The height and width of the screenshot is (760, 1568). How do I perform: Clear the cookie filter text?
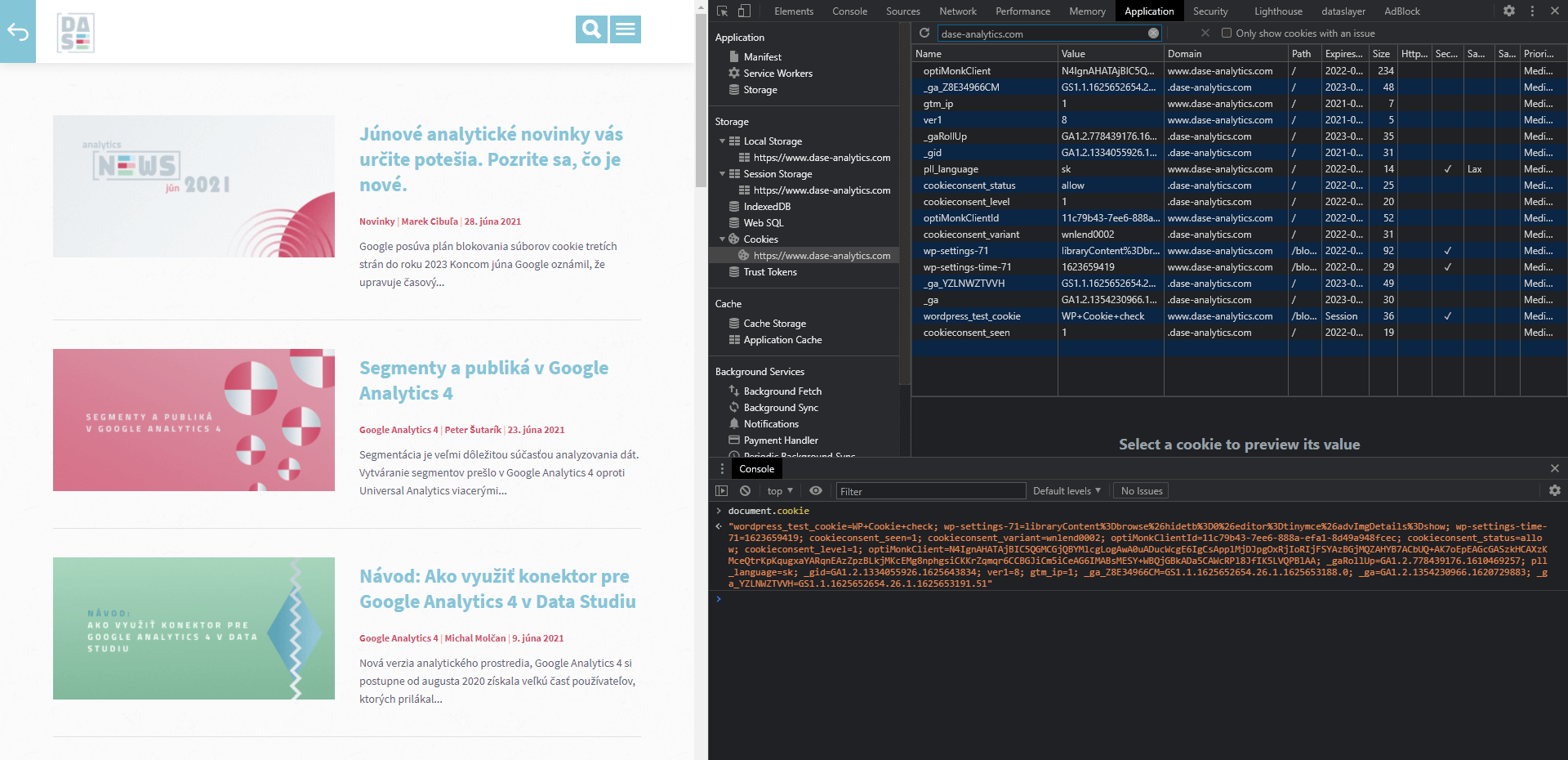[x=1153, y=34]
